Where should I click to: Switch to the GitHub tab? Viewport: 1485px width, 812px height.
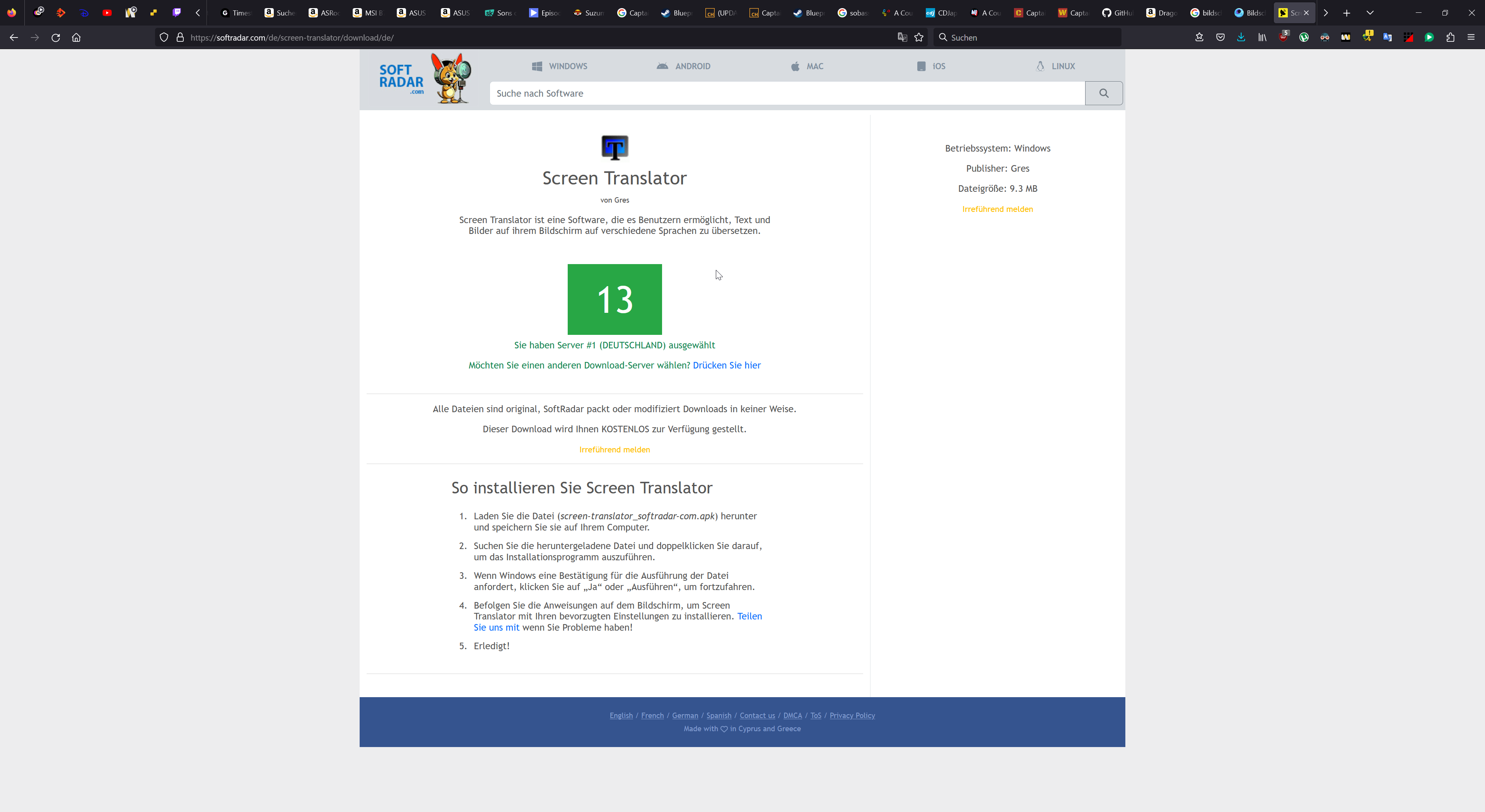(x=1117, y=13)
